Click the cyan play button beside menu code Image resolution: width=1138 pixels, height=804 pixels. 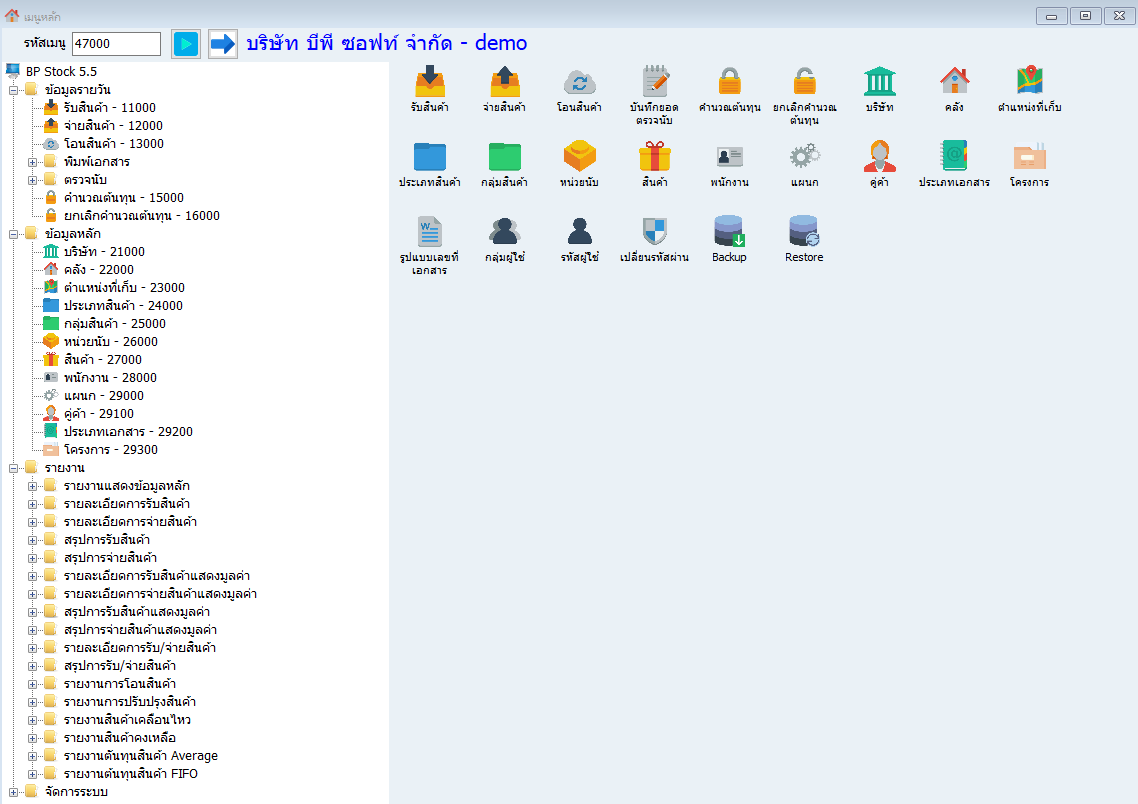(x=186, y=44)
